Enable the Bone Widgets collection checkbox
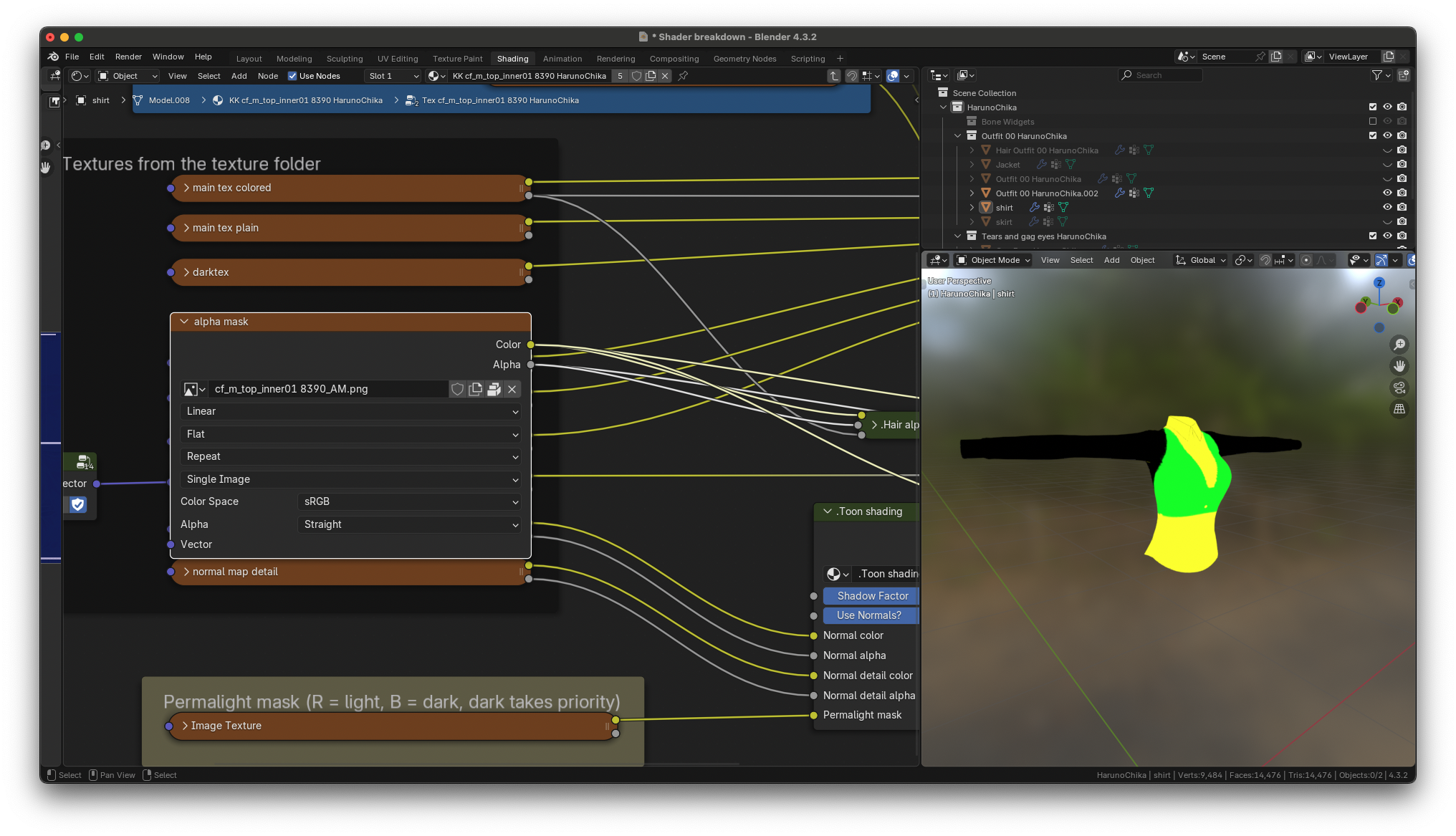 [x=1372, y=121]
